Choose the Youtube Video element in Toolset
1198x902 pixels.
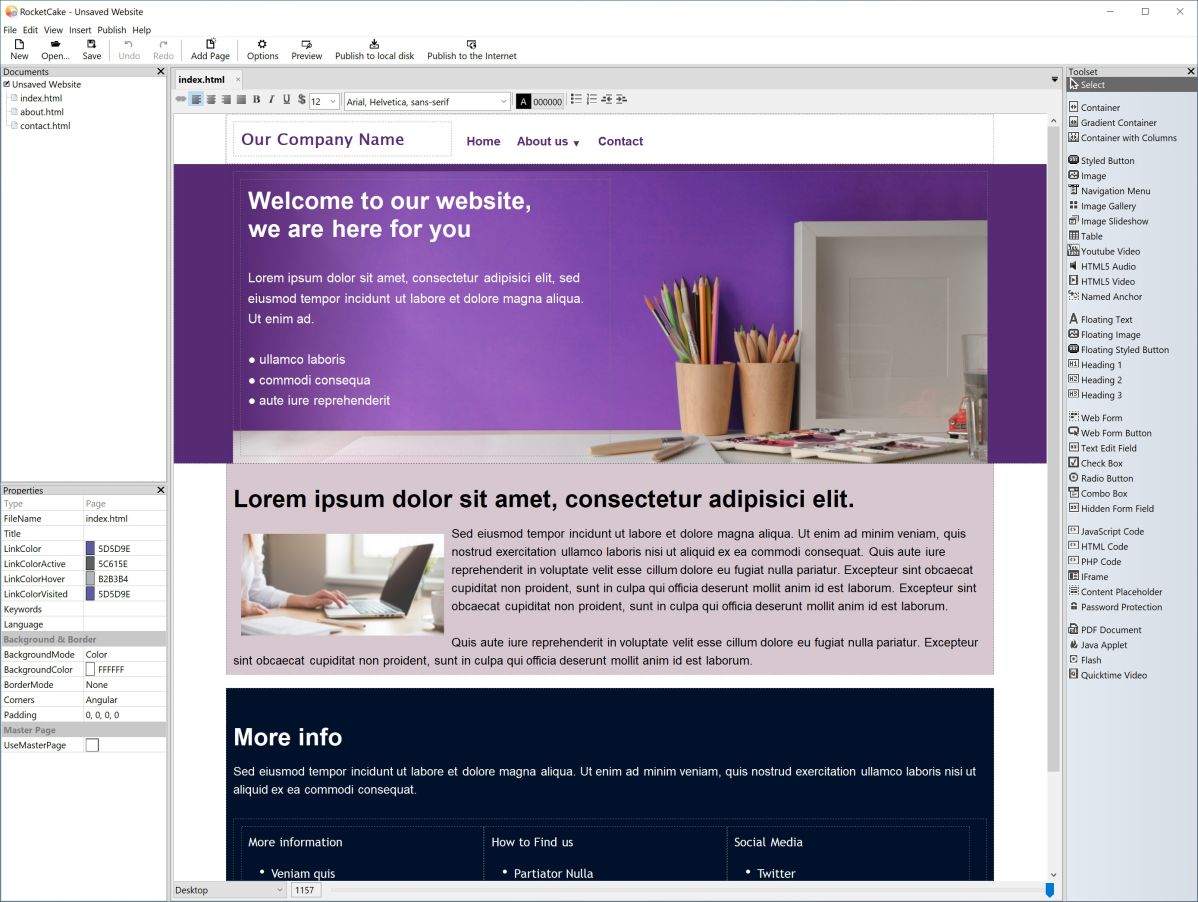point(1109,251)
